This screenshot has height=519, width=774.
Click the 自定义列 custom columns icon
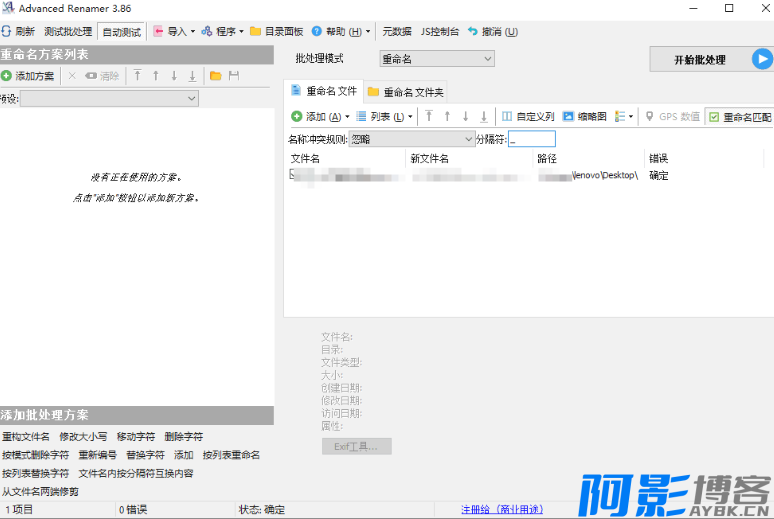(x=507, y=116)
